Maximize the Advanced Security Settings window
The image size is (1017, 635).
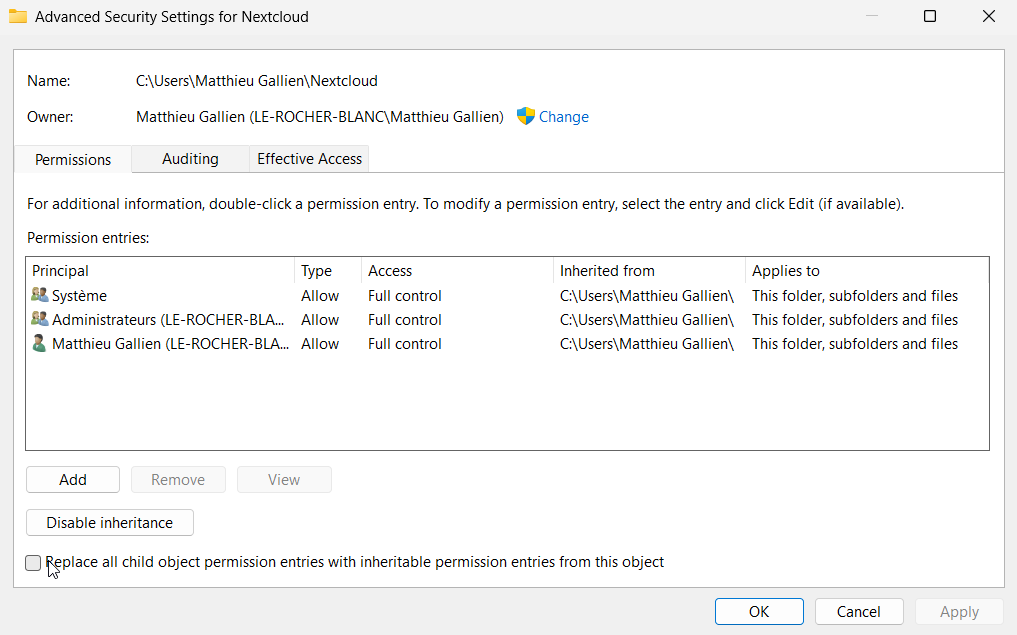[x=930, y=16]
